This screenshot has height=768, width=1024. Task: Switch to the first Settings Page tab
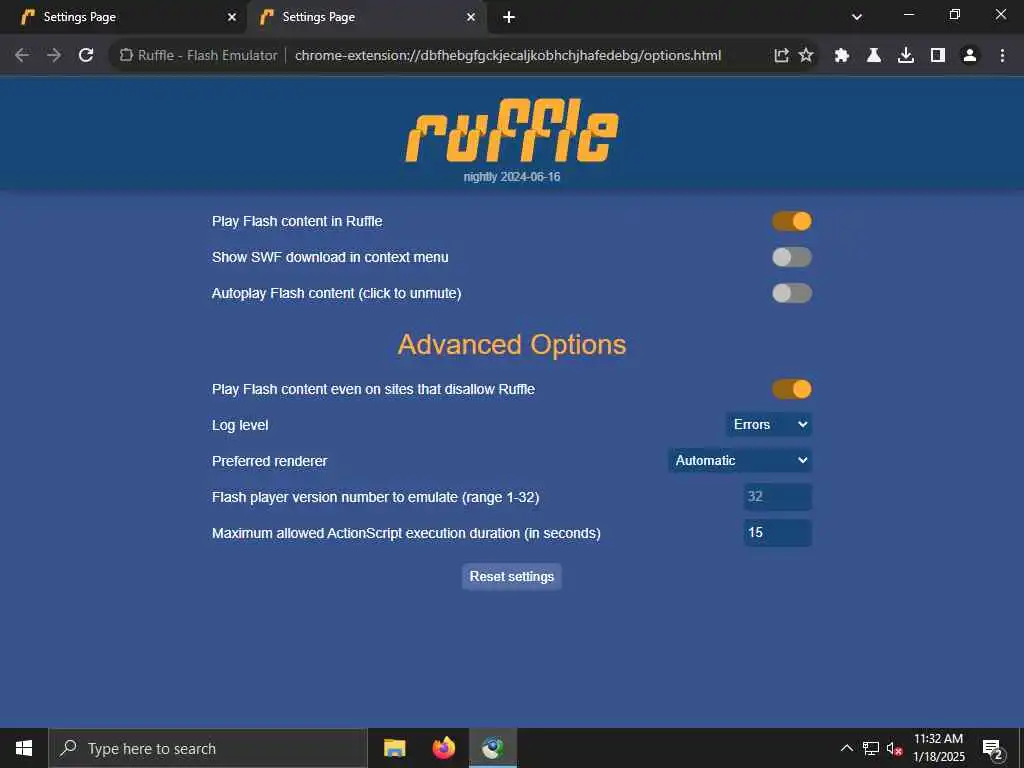point(124,18)
